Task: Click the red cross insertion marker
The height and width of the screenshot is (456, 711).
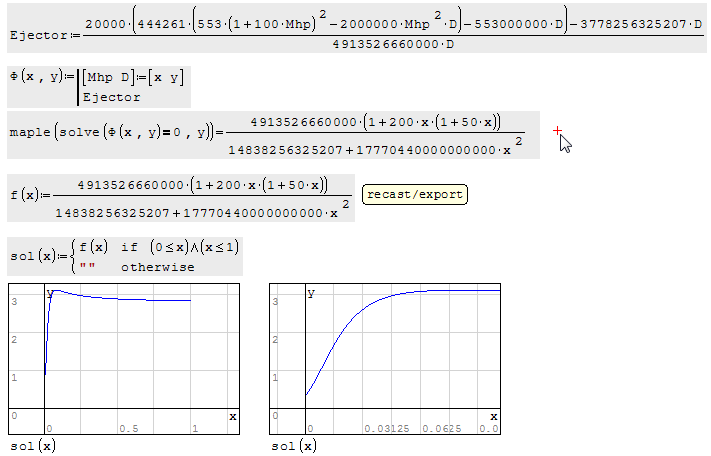Action: tap(557, 129)
